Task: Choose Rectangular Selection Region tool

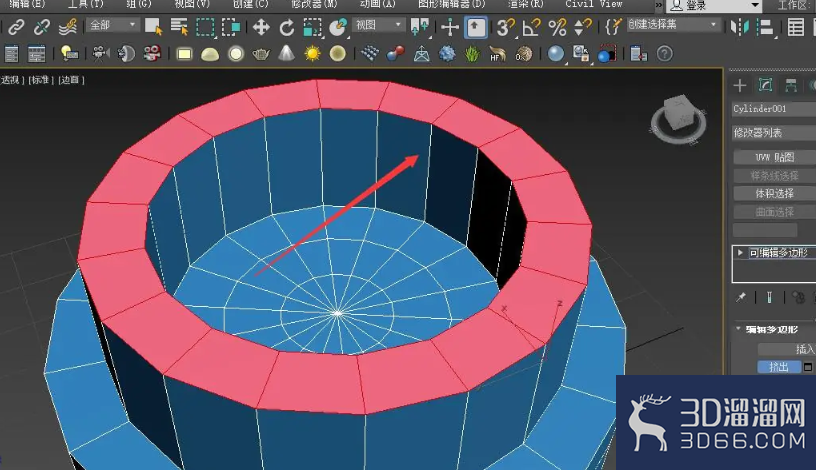Action: (205, 27)
